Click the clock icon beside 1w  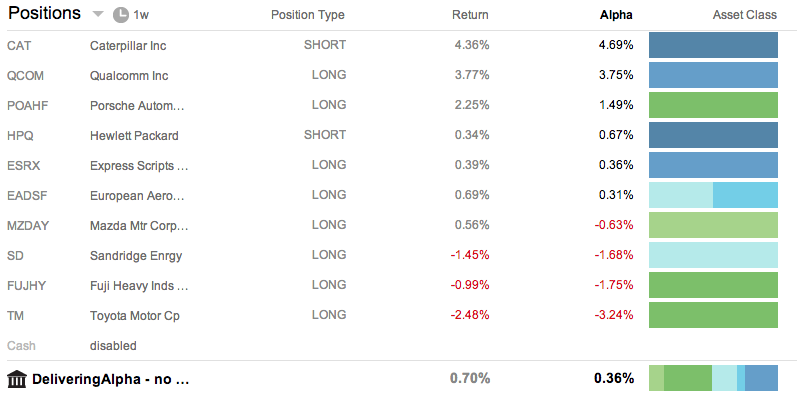click(x=120, y=15)
